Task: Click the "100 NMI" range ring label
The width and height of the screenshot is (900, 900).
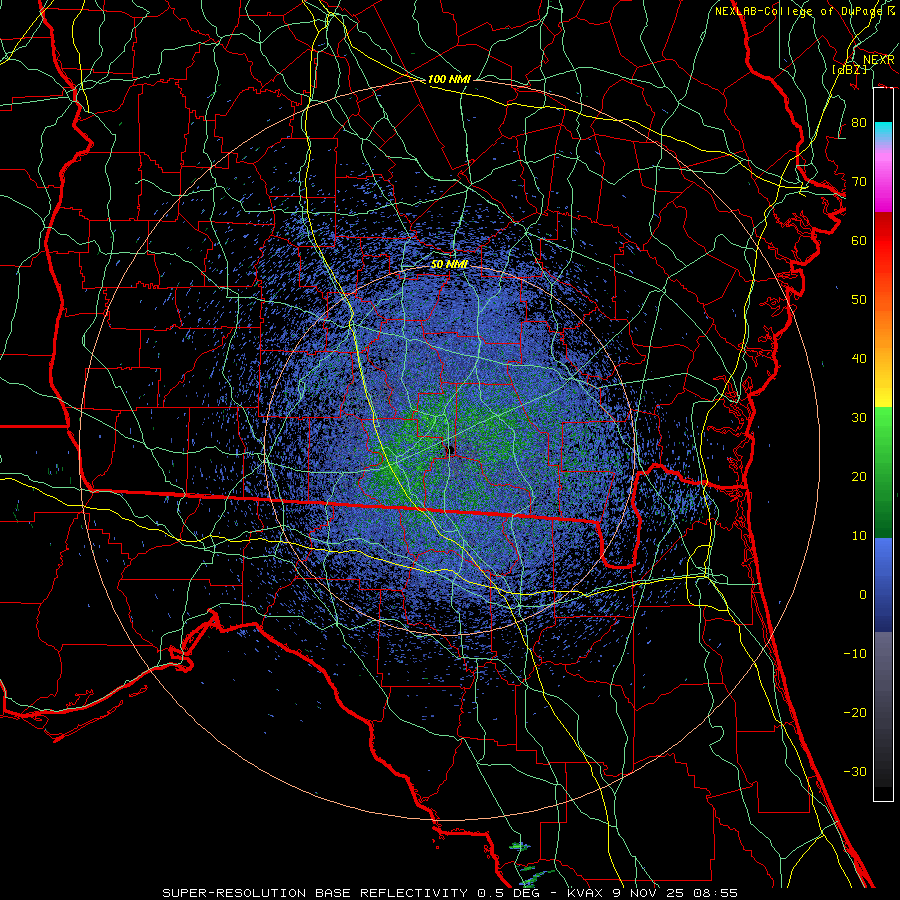Action: pos(449,79)
